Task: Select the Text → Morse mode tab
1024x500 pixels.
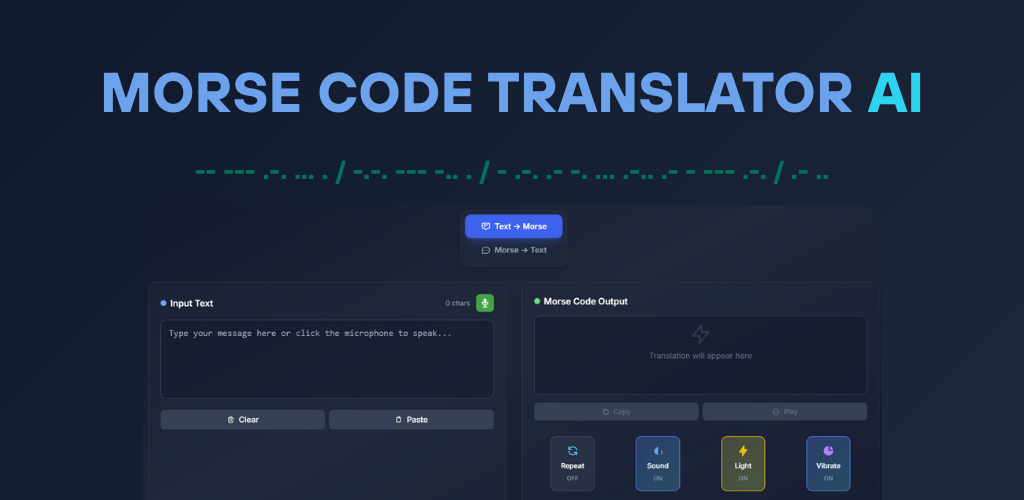Action: click(x=513, y=227)
